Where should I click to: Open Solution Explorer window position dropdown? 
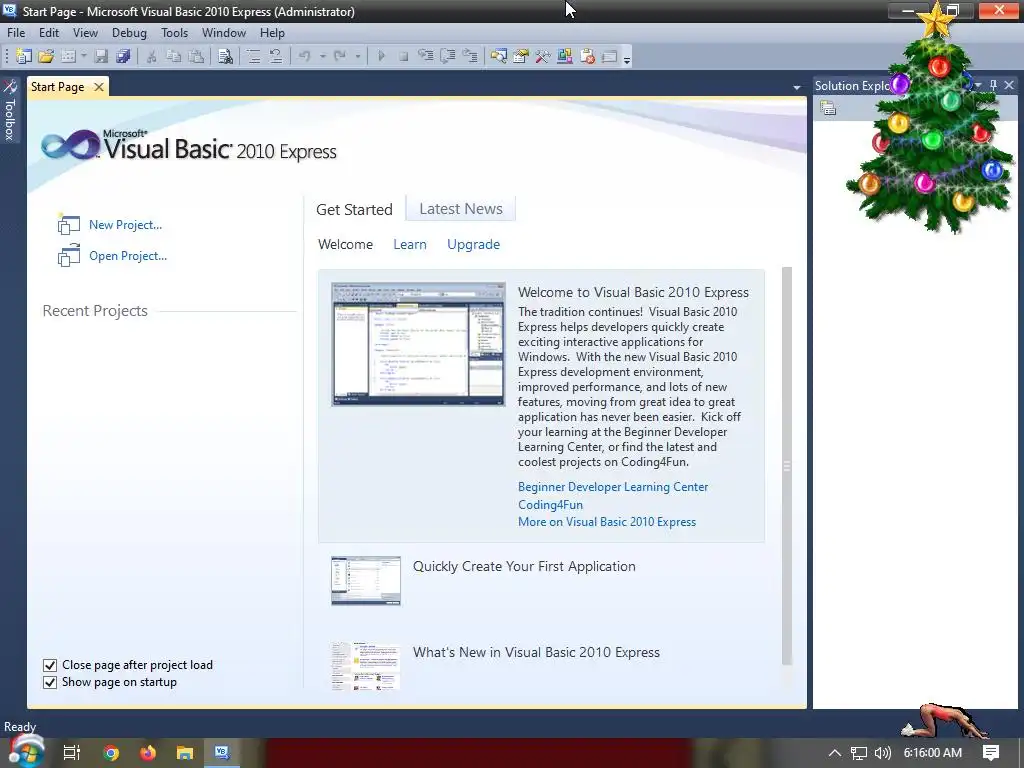pos(978,85)
